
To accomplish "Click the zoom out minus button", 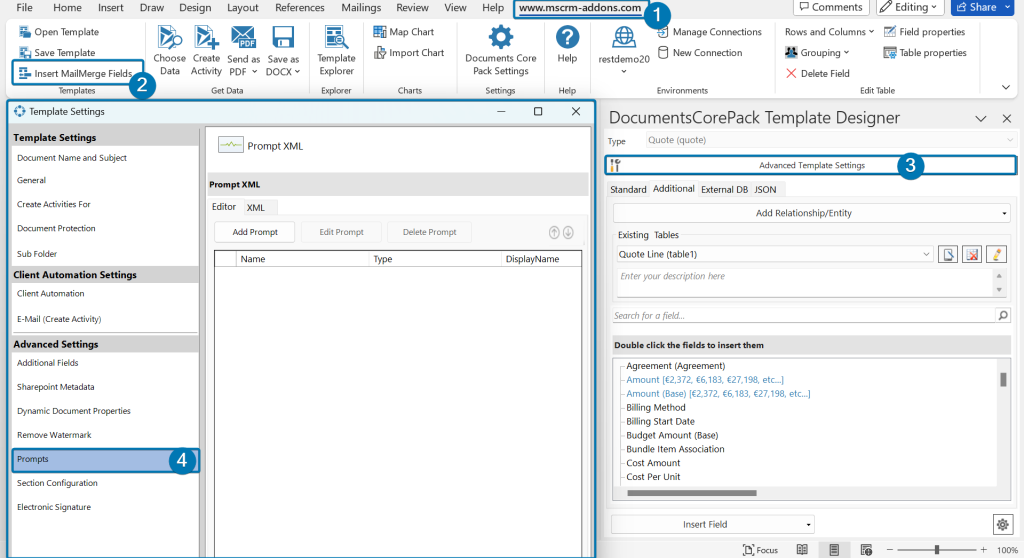I will point(889,550).
